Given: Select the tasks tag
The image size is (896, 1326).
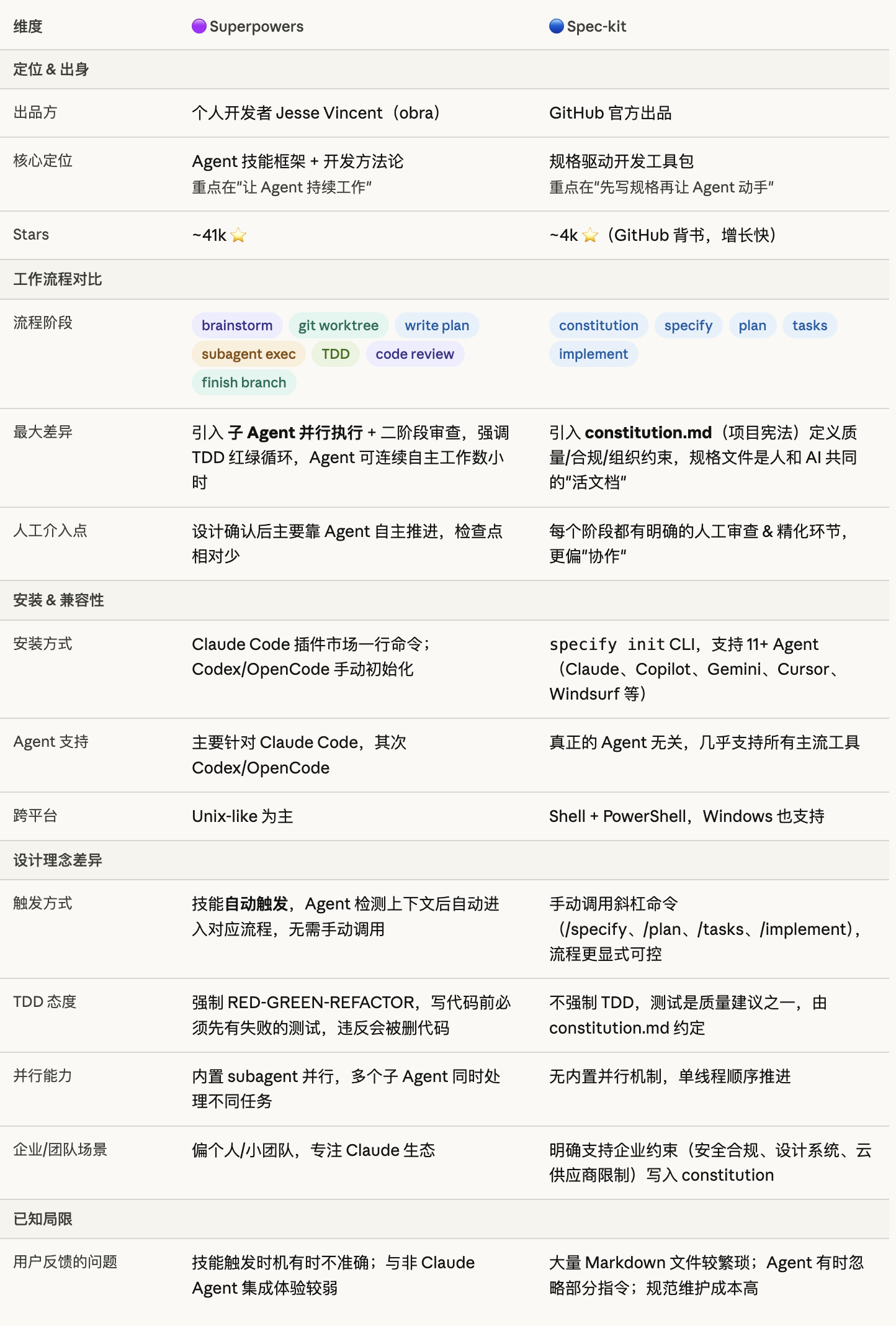Looking at the screenshot, I should point(810,325).
